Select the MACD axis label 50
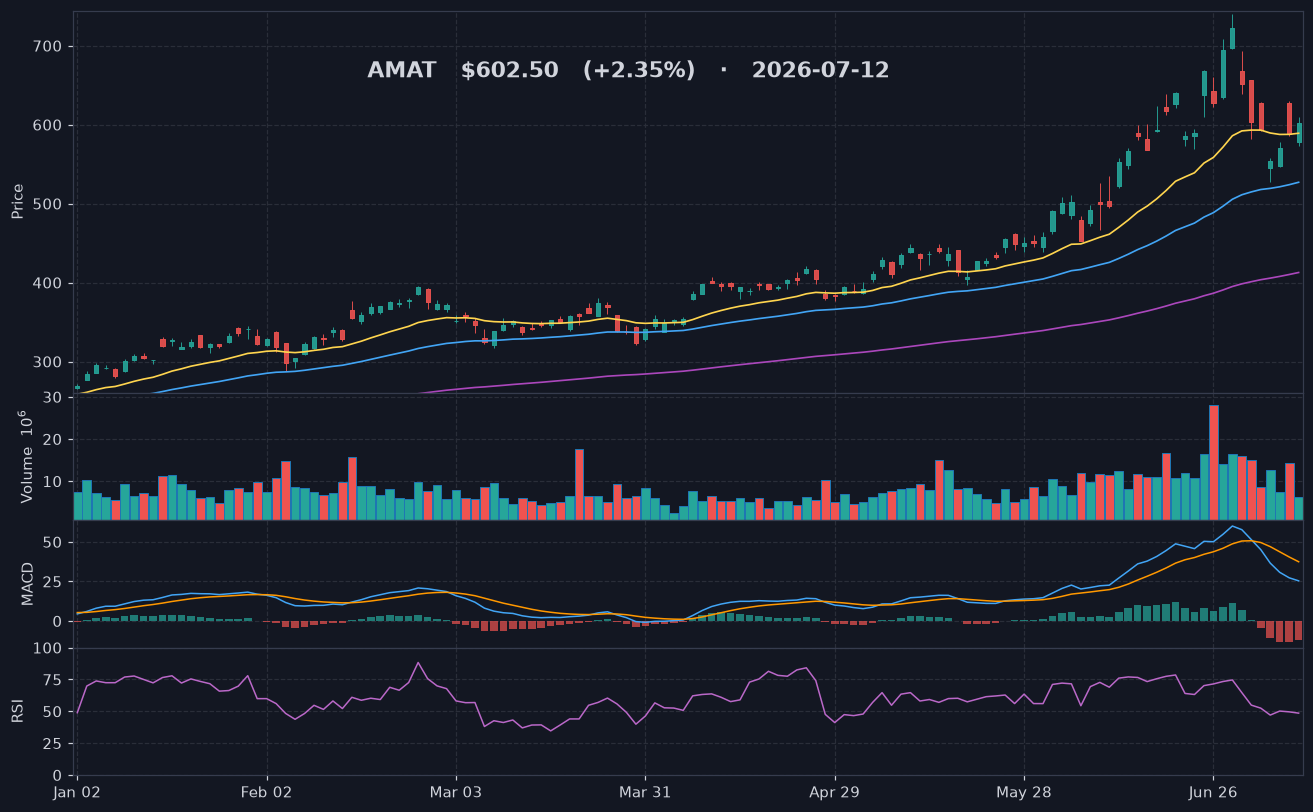This screenshot has height=812, width=1313. click(x=53, y=543)
